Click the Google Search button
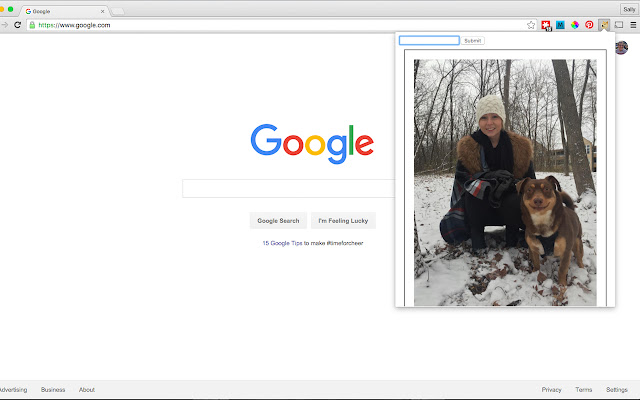 tap(278, 220)
